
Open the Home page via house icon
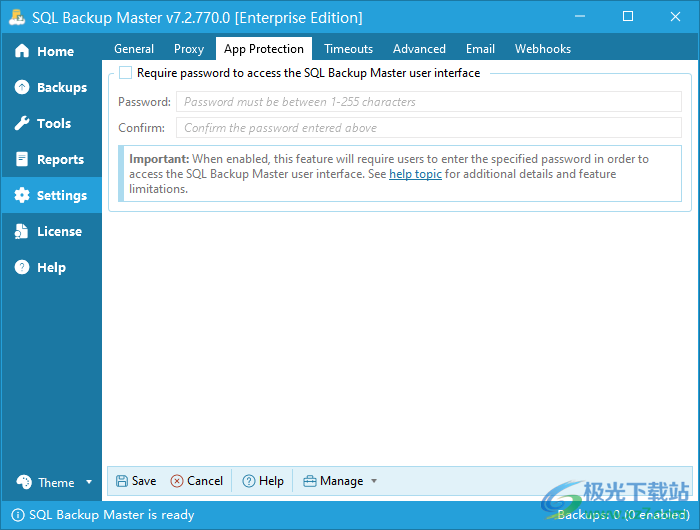coord(22,51)
